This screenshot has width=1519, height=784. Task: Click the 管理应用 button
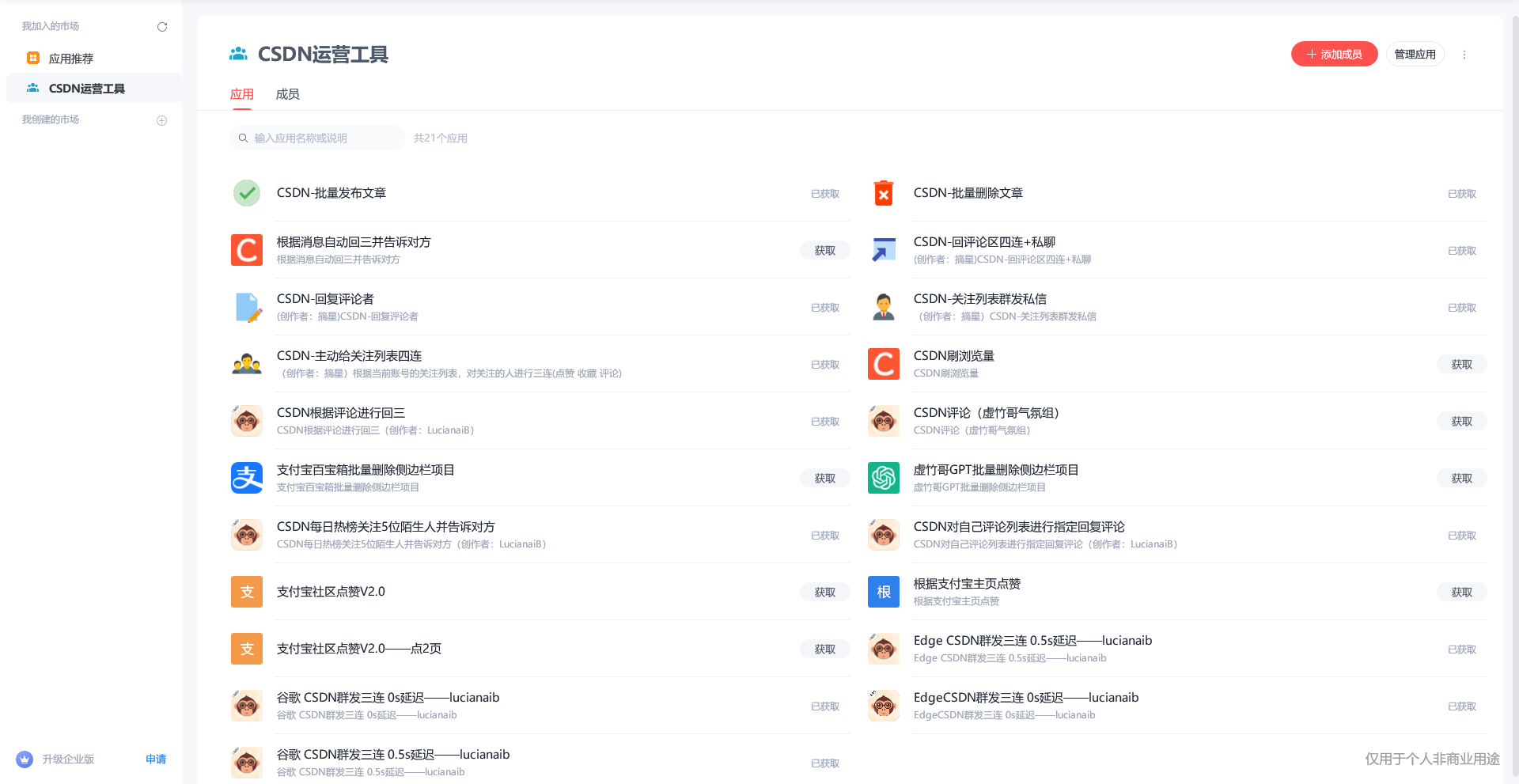point(1415,54)
